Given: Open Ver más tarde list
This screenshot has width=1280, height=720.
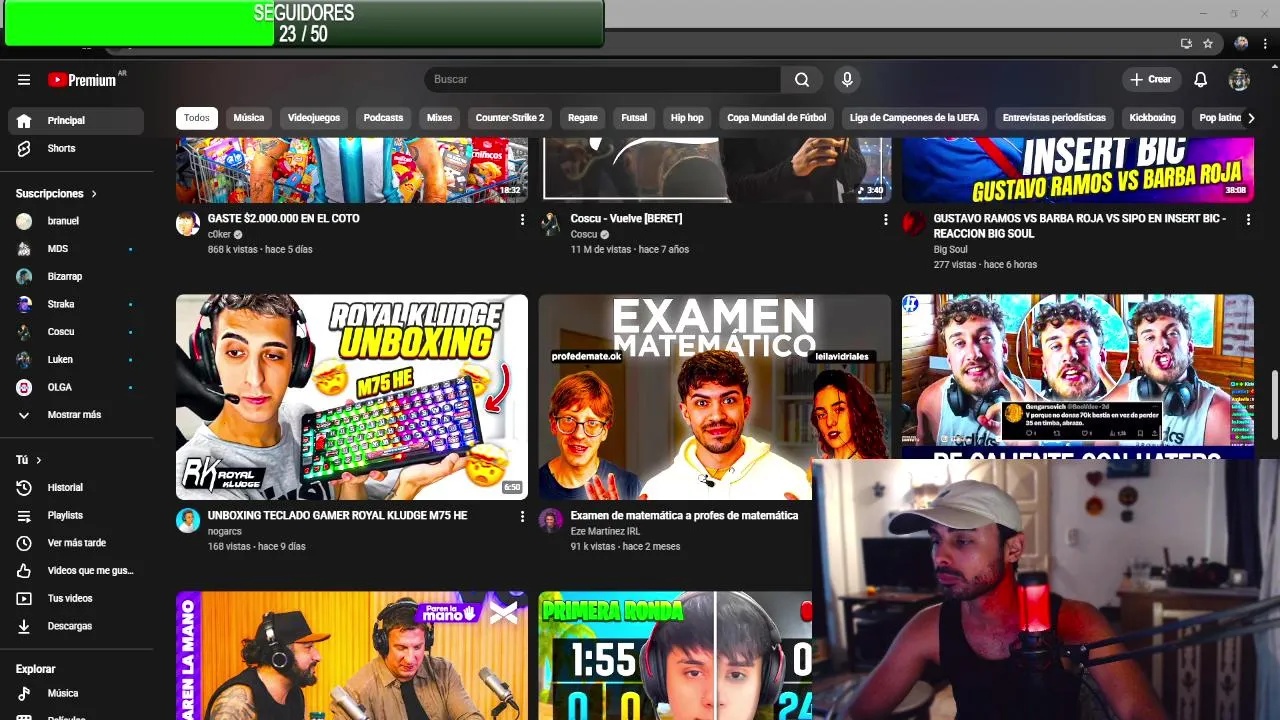Looking at the screenshot, I should 76,543.
